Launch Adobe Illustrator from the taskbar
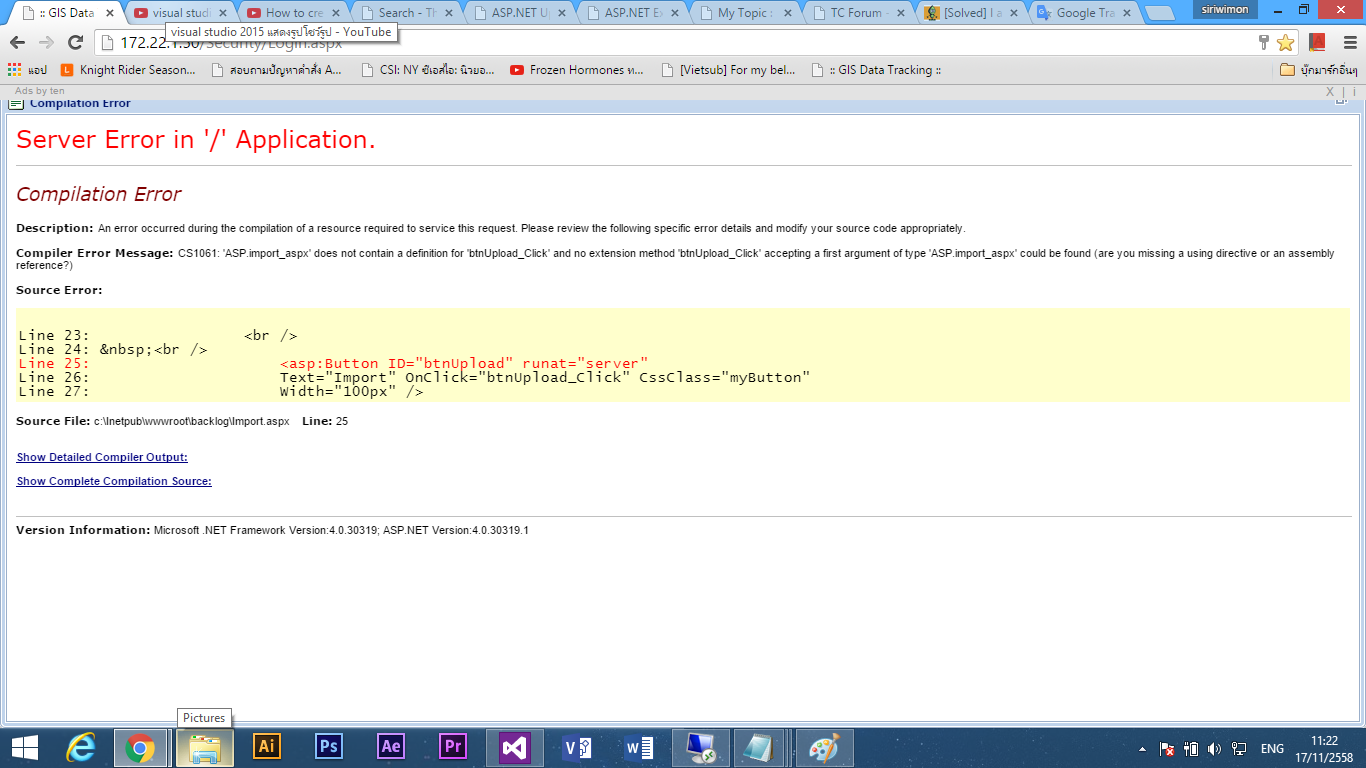This screenshot has width=1366, height=768. coord(266,747)
